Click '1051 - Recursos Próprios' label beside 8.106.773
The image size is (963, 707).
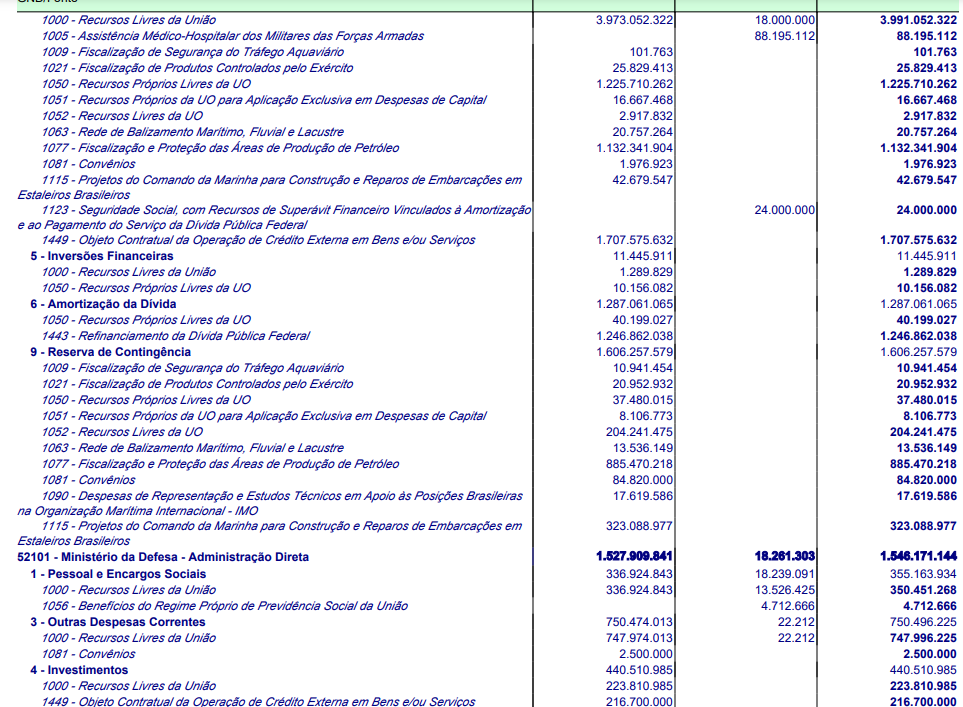pos(264,416)
